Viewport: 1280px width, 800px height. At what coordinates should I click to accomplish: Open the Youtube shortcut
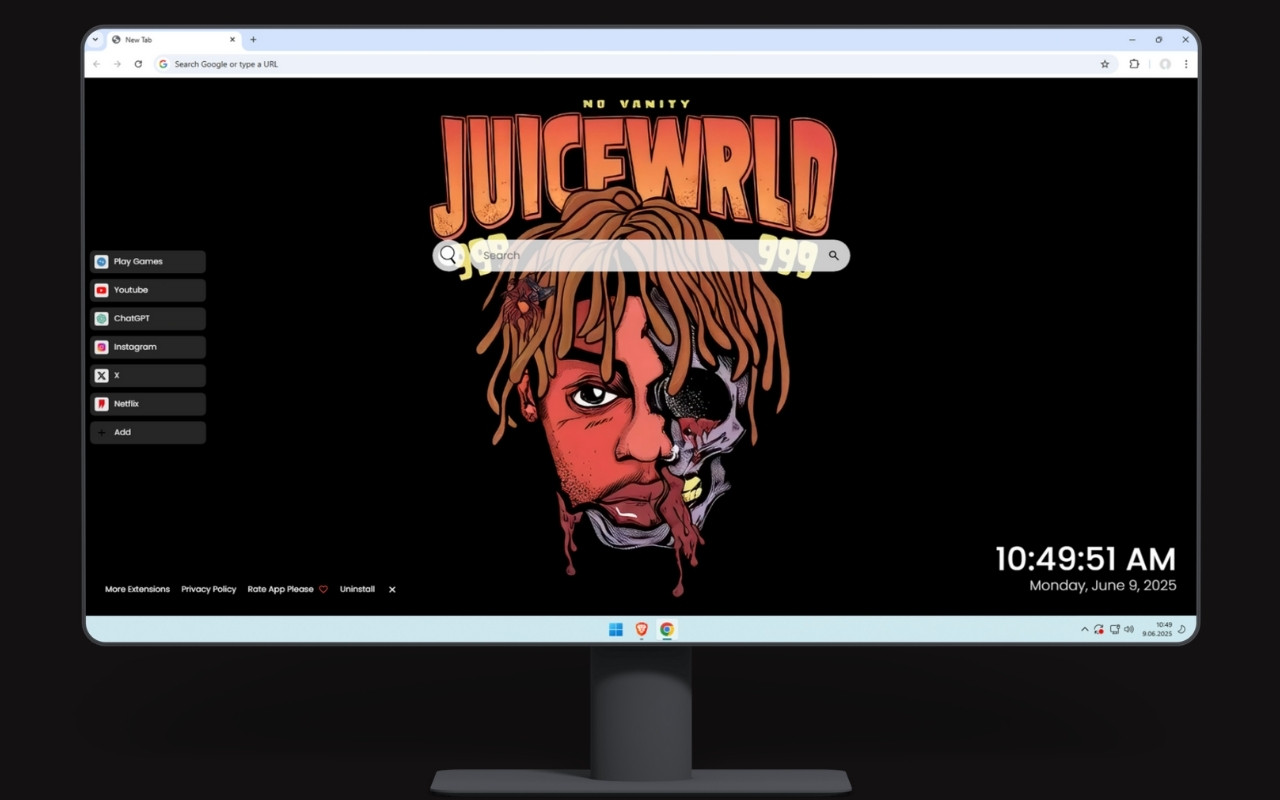[x=148, y=290]
